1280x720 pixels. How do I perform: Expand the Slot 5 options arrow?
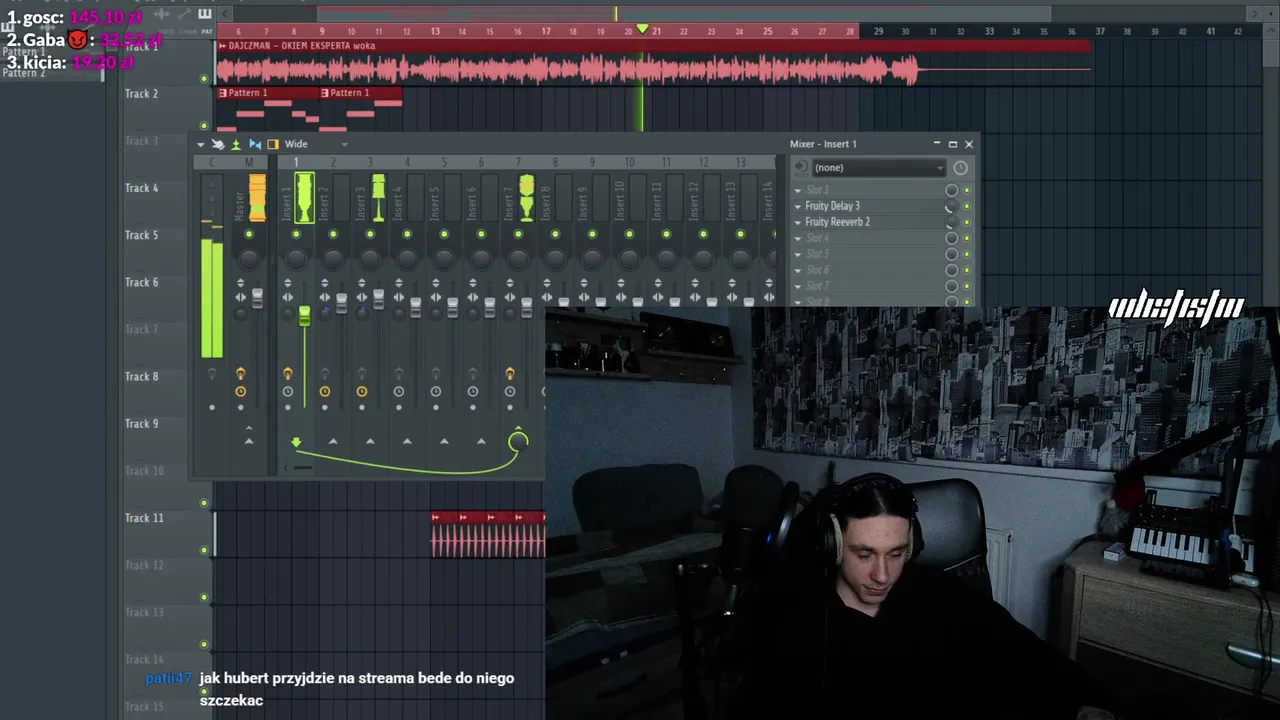tap(798, 254)
